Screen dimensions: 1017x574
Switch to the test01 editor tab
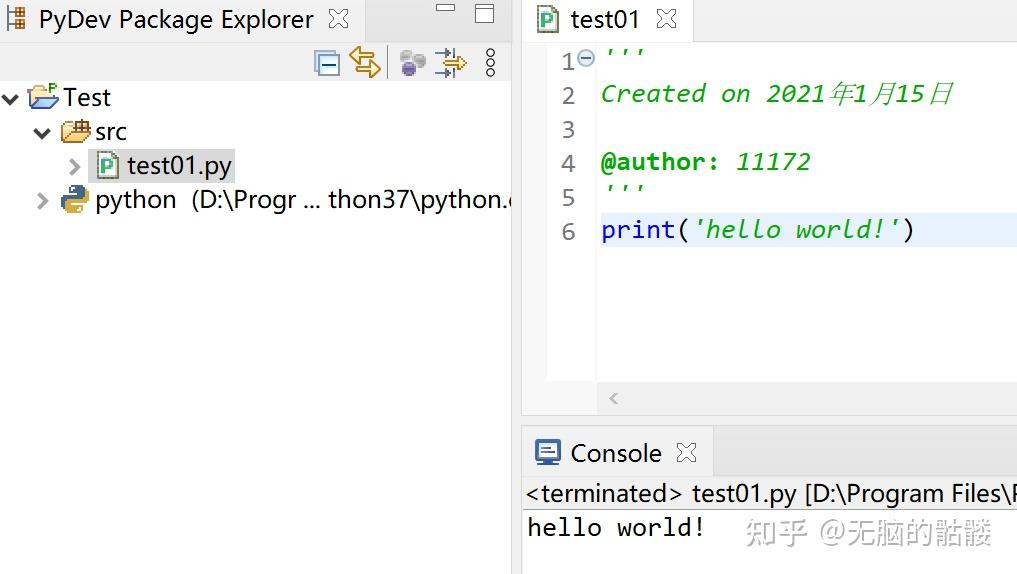point(604,19)
